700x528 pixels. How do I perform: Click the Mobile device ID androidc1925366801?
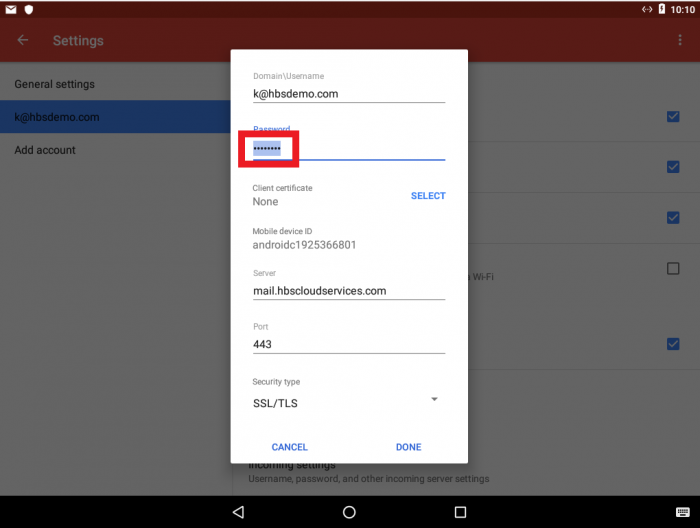pos(304,245)
